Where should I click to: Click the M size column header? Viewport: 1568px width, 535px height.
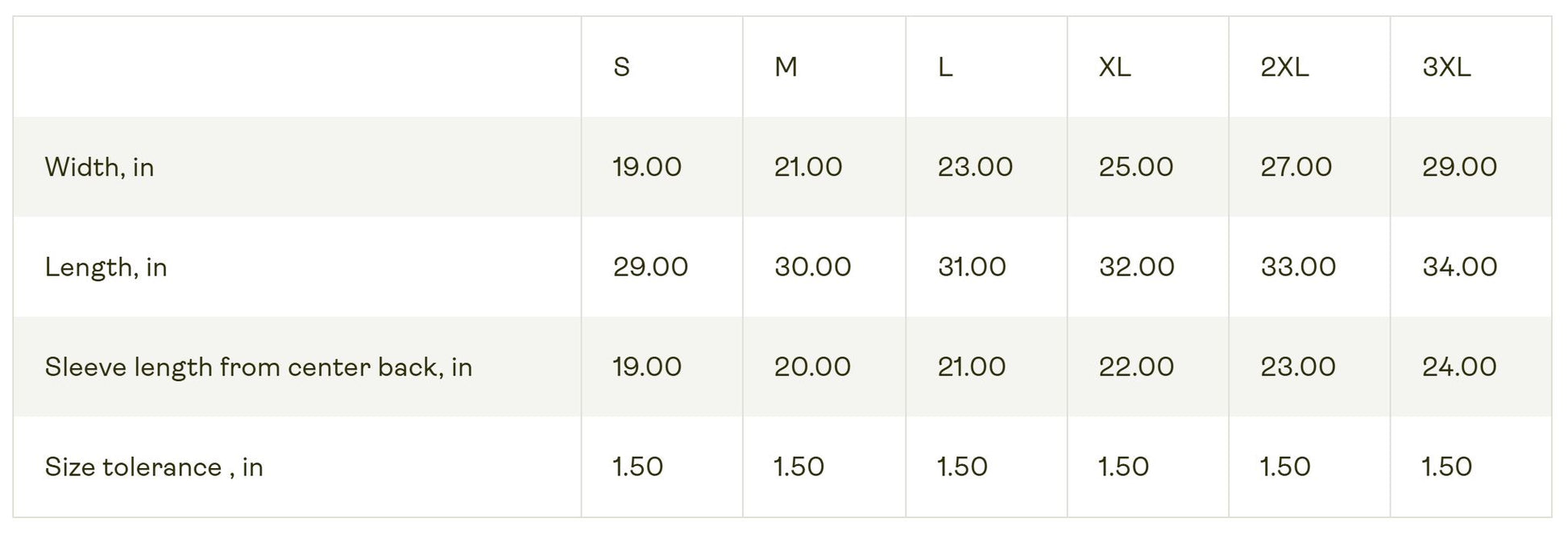[786, 67]
